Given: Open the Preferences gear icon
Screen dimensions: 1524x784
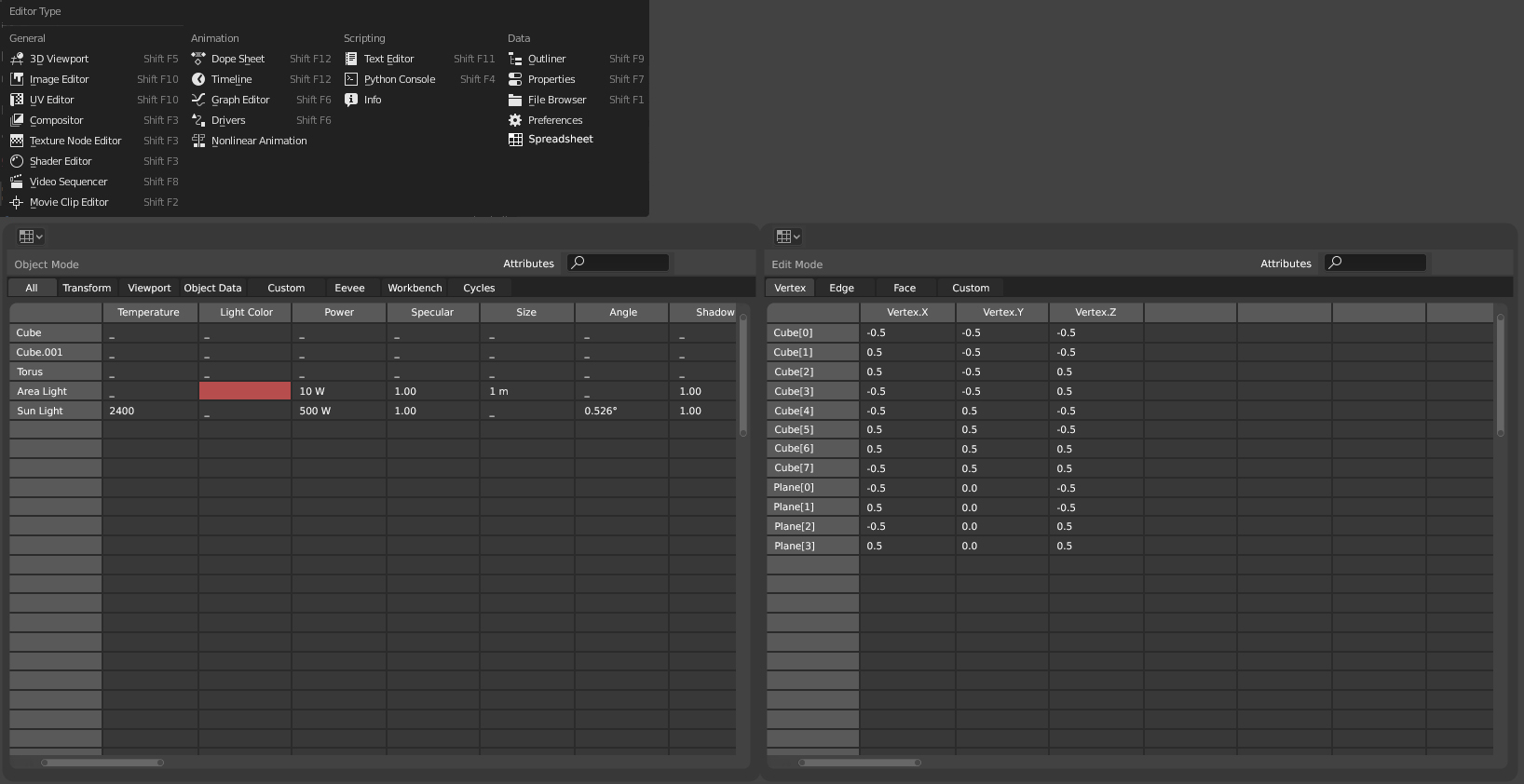Looking at the screenshot, I should [x=515, y=120].
